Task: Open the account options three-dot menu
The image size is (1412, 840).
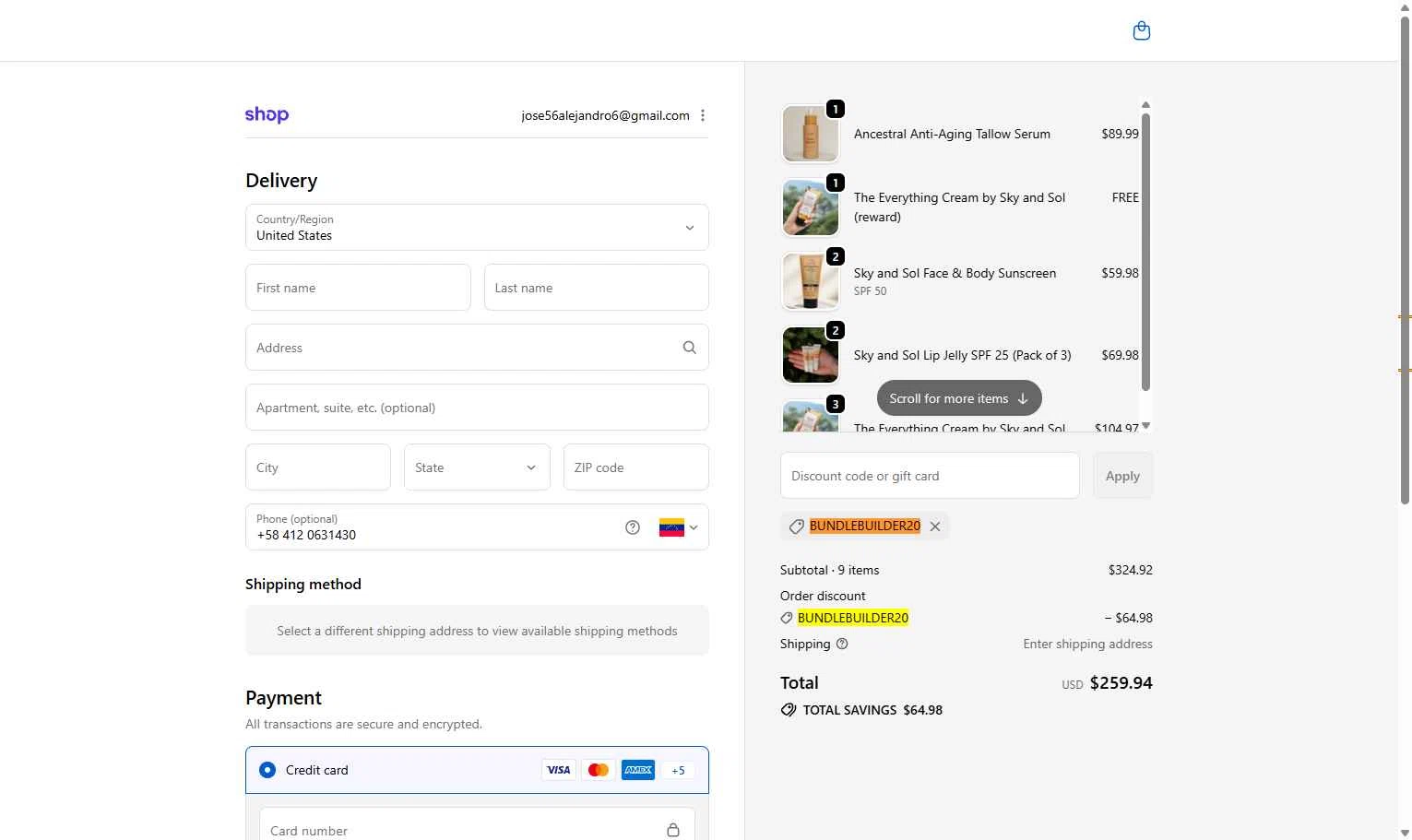Action: [x=703, y=115]
